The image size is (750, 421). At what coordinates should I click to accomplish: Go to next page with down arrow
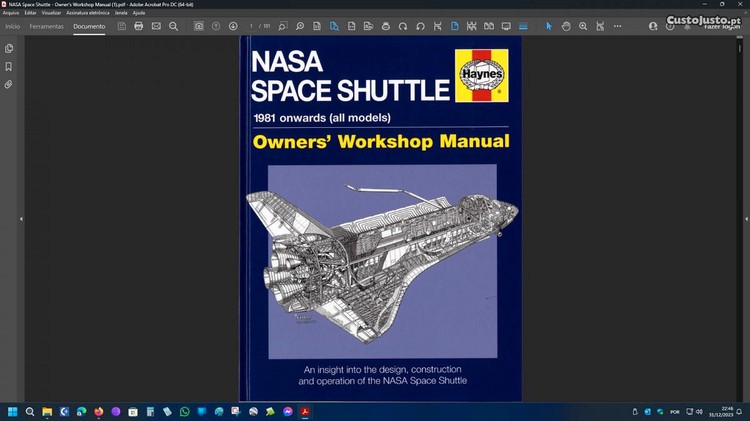[x=233, y=26]
